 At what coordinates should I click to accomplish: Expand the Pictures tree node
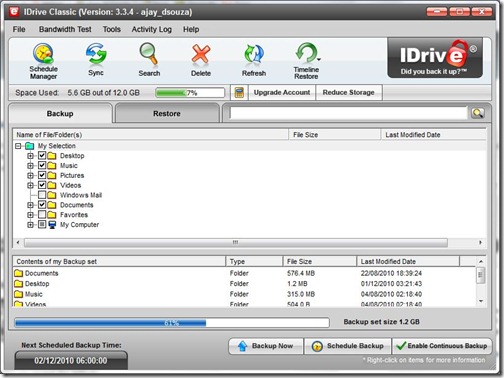click(x=30, y=175)
